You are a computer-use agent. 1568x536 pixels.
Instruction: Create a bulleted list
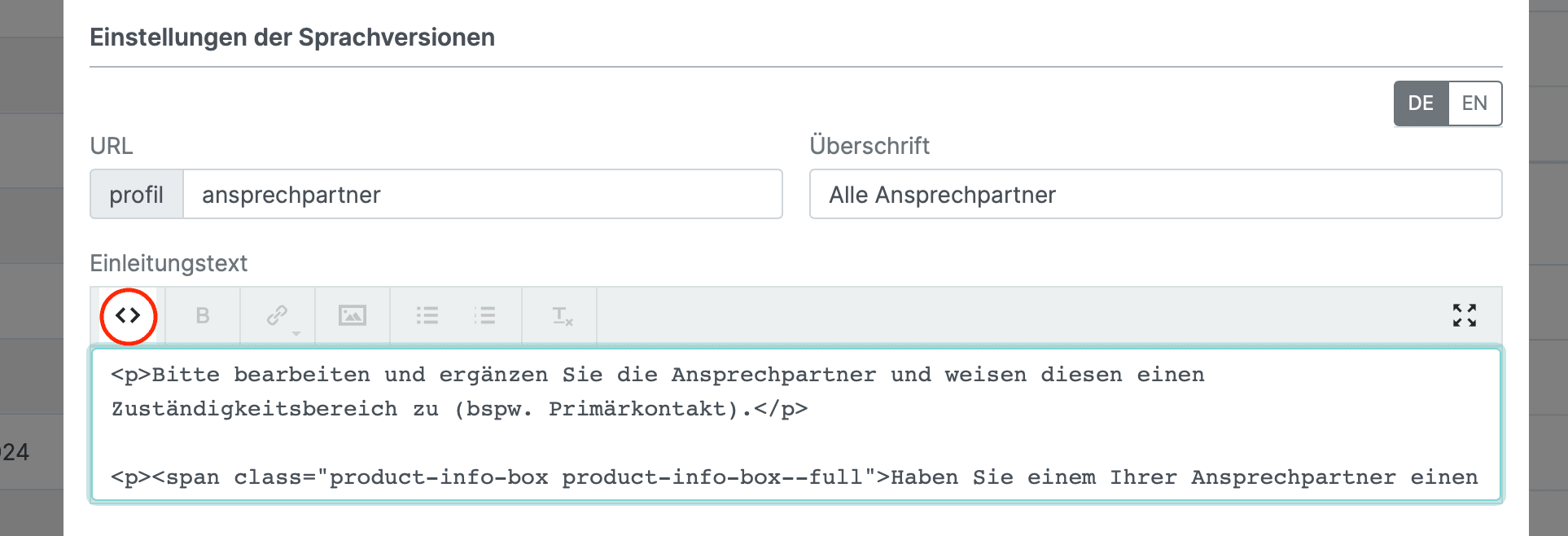point(427,315)
